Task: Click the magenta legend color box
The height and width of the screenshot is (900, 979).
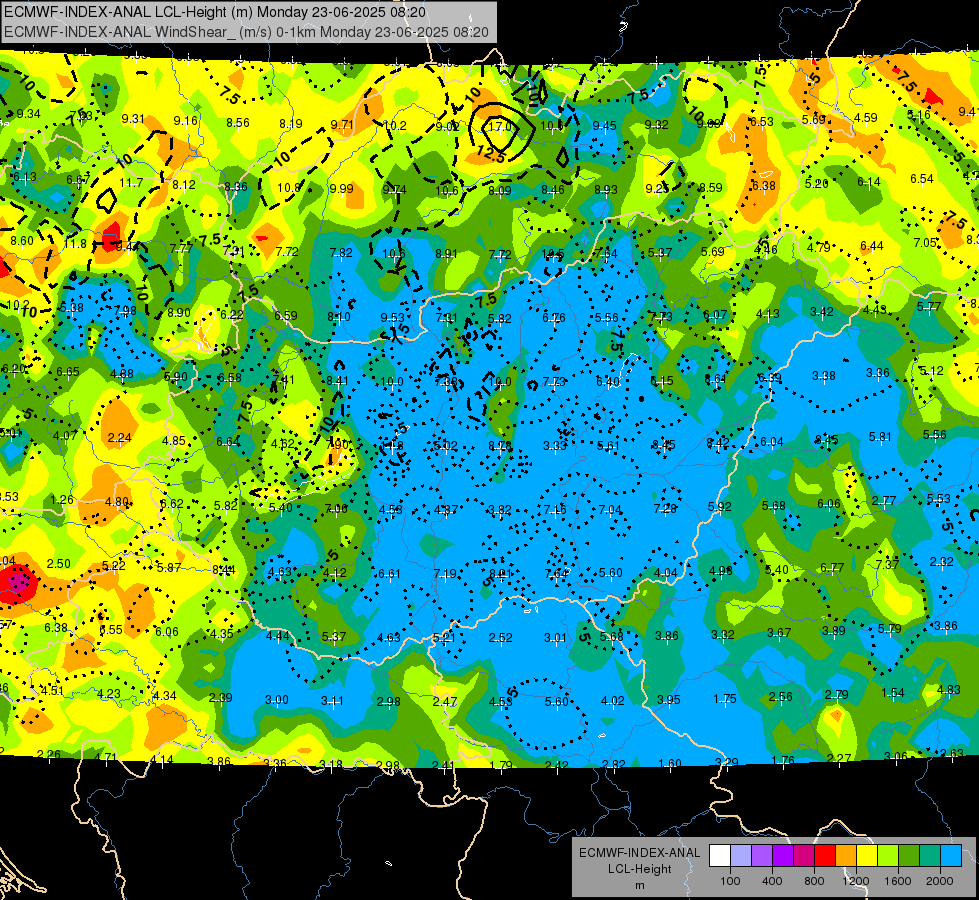Action: (x=804, y=856)
